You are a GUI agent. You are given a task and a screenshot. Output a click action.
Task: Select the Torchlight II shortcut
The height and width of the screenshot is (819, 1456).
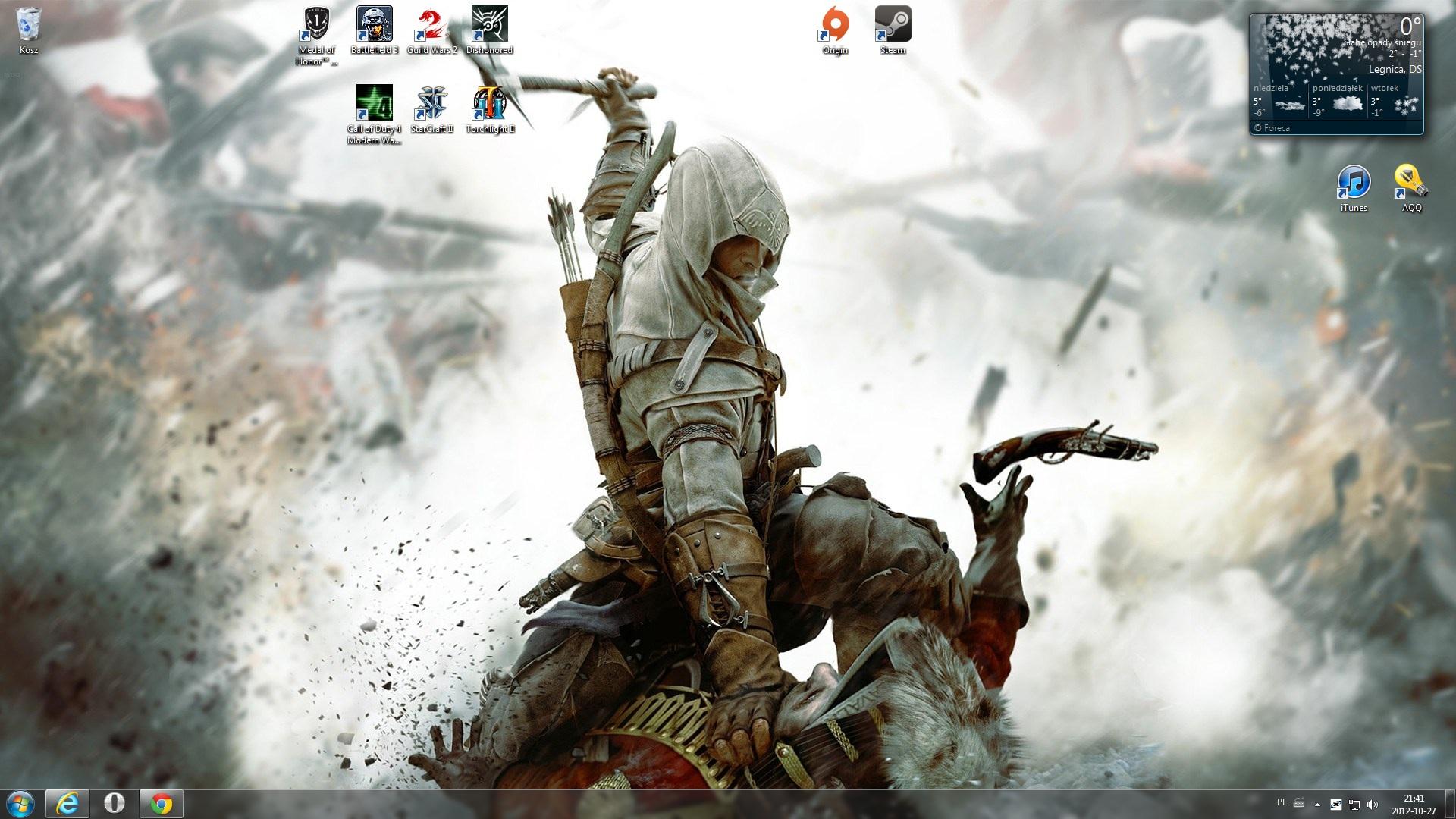point(490,109)
